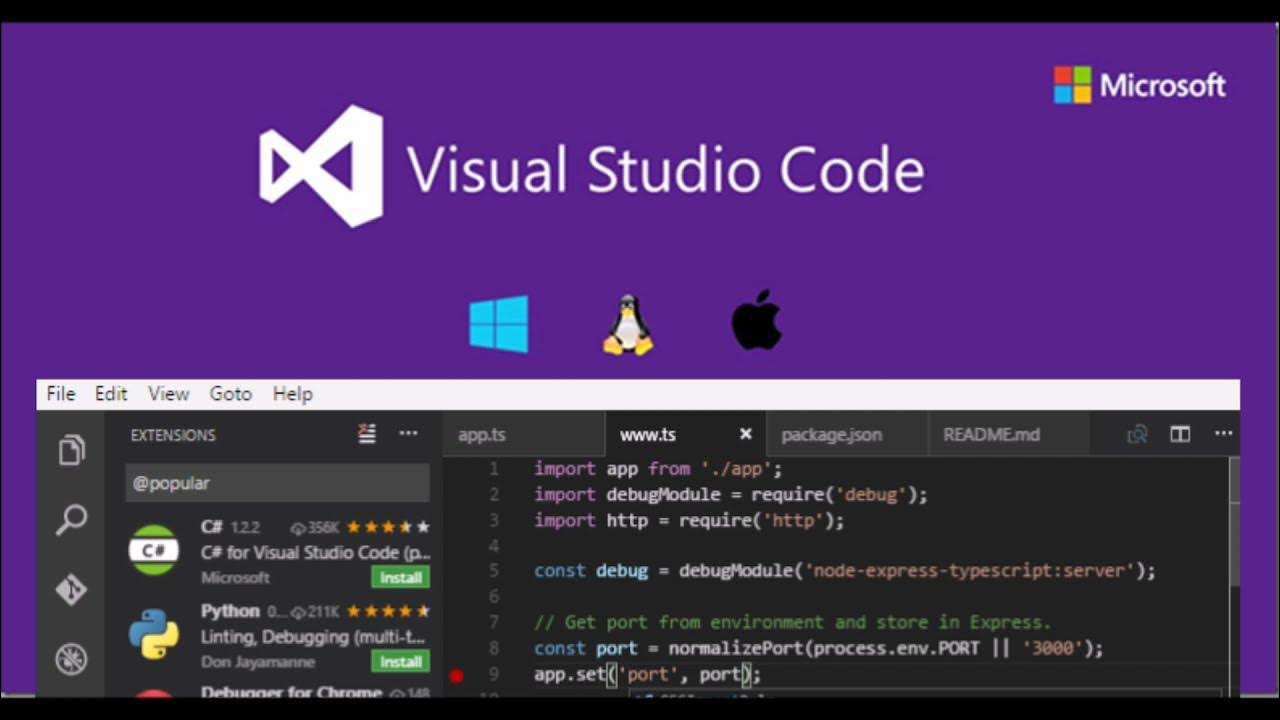The height and width of the screenshot is (720, 1280).
Task: Switch to the www.ts tab
Action: point(685,434)
